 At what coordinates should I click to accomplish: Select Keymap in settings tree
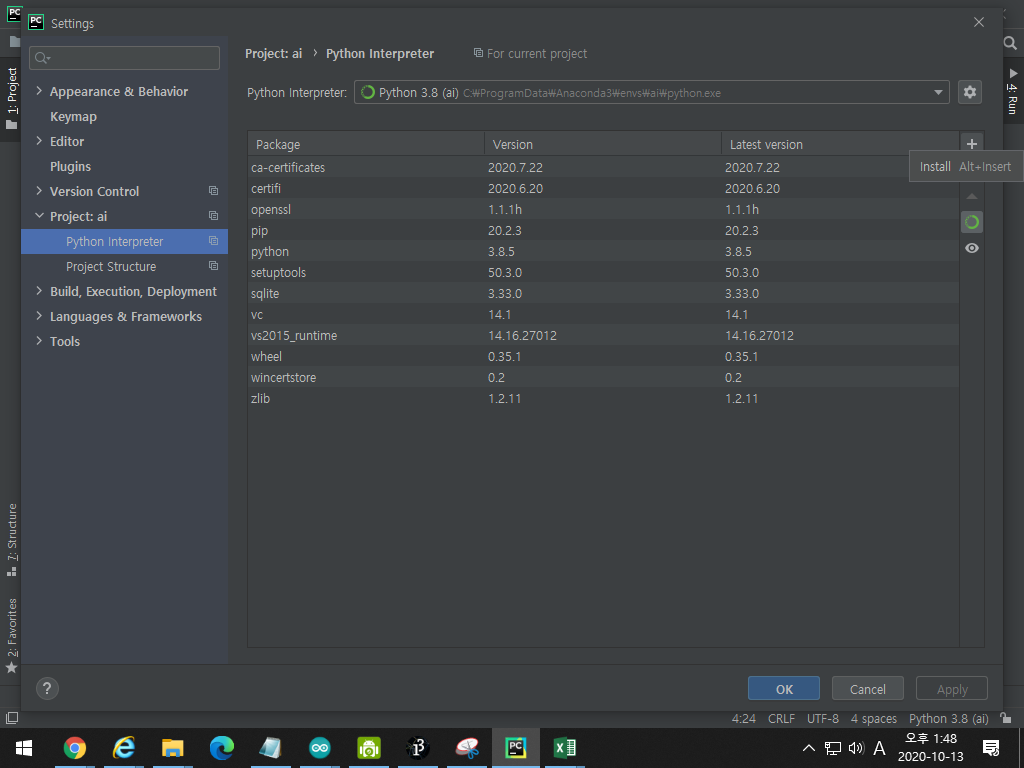point(73,116)
